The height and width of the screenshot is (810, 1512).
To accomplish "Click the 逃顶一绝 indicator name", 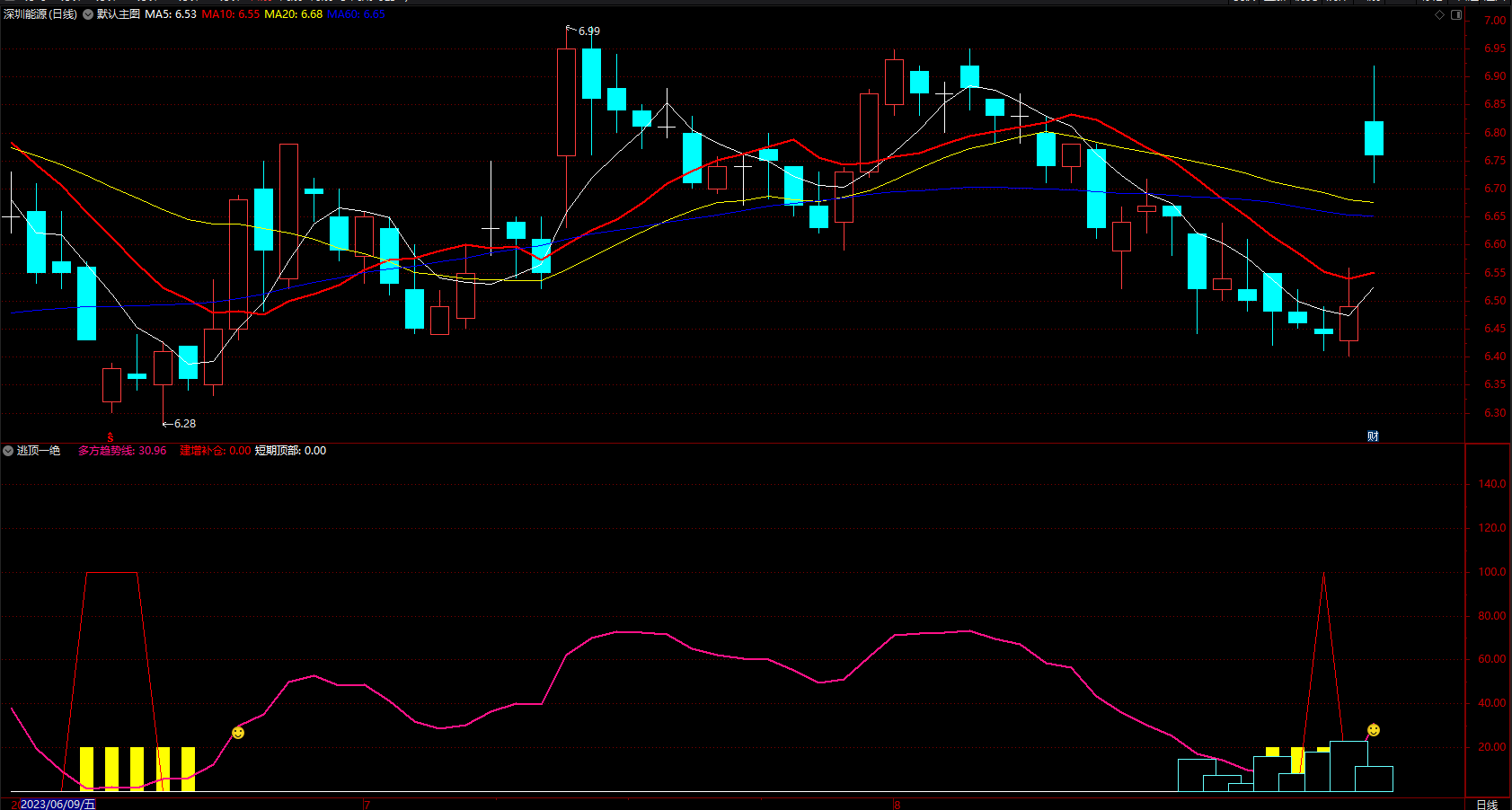I will point(39,451).
